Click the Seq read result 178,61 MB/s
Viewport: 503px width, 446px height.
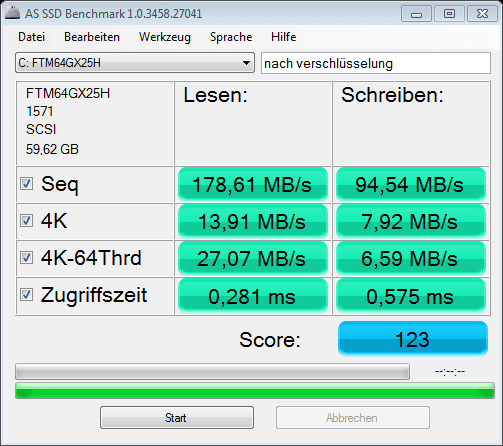253,184
